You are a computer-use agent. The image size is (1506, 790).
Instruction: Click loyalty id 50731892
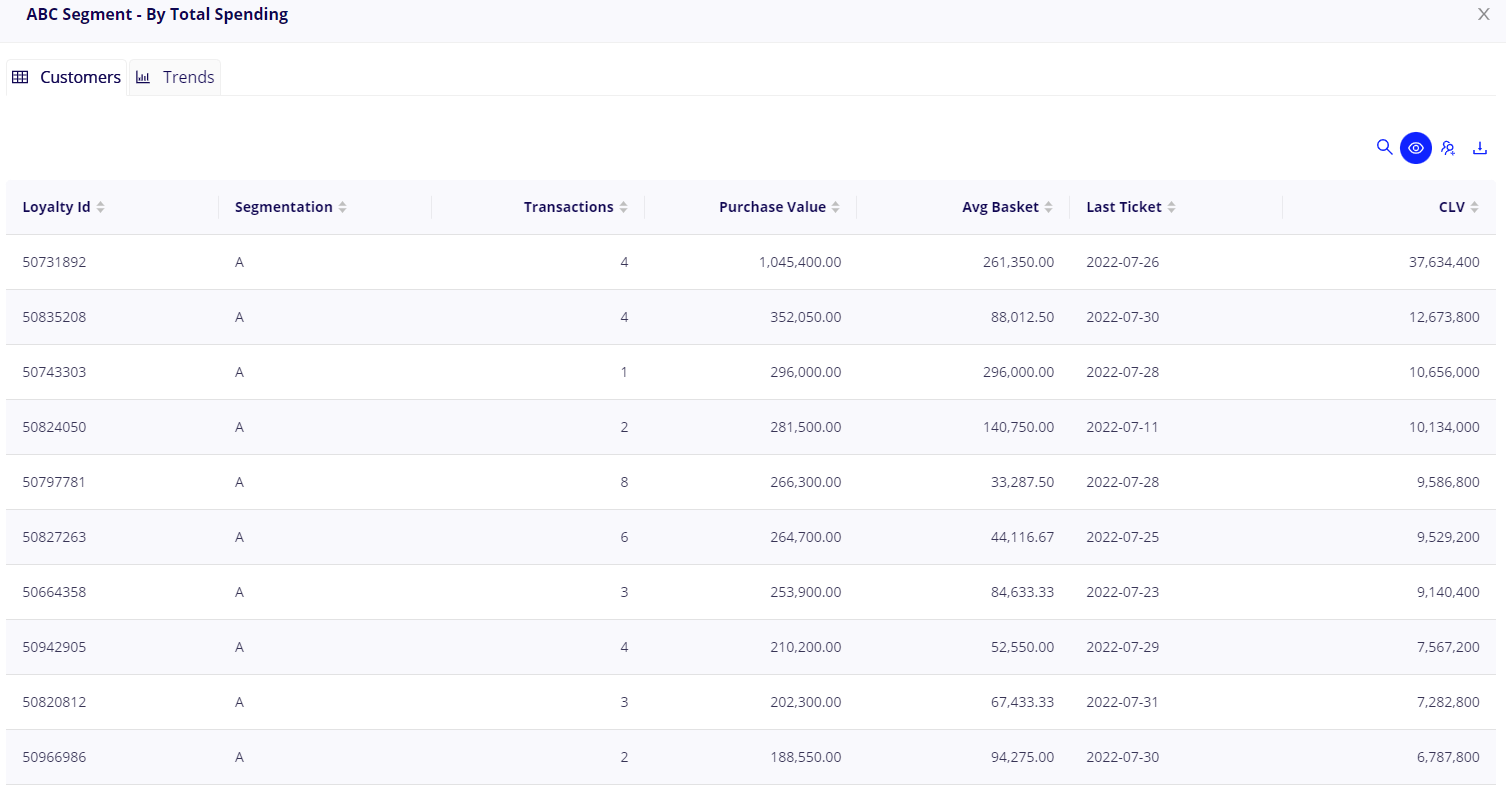pyautogui.click(x=54, y=262)
